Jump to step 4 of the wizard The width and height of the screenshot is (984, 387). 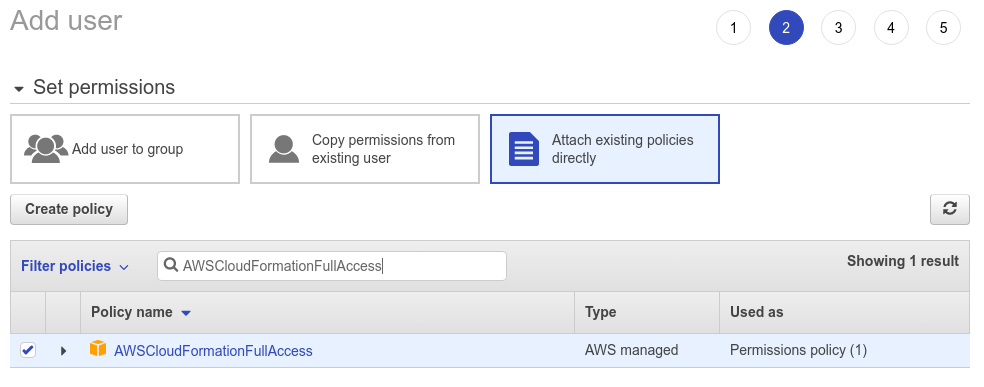890,28
